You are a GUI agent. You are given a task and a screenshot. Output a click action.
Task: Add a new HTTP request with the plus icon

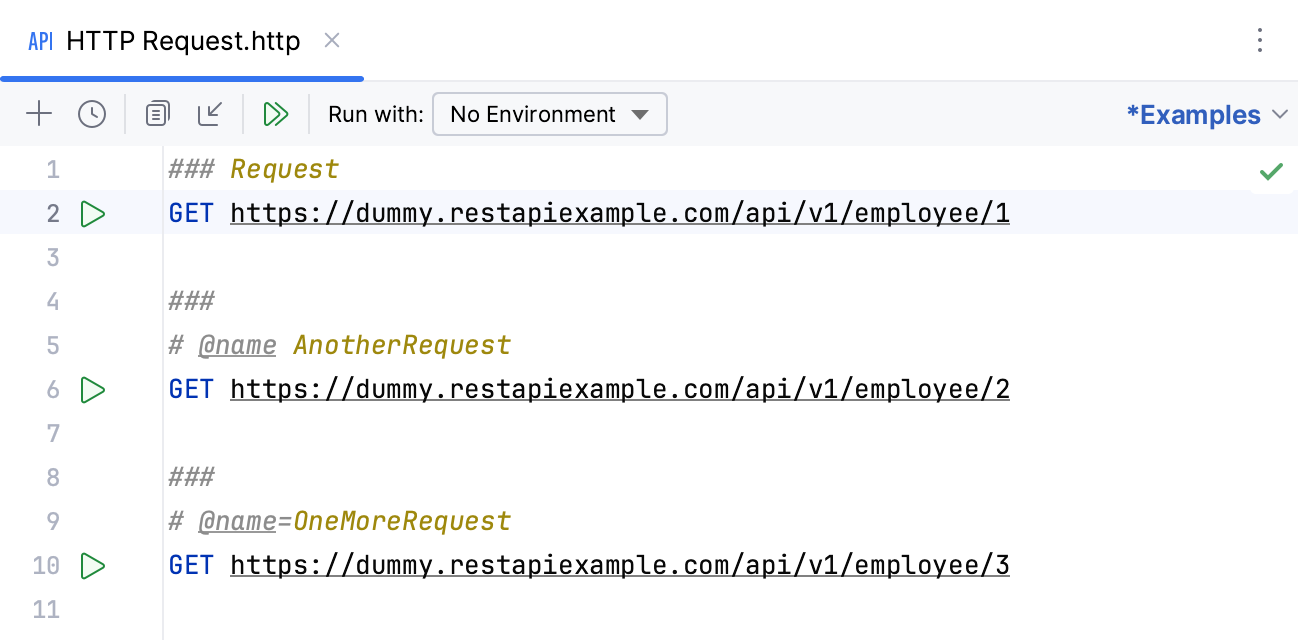(39, 114)
